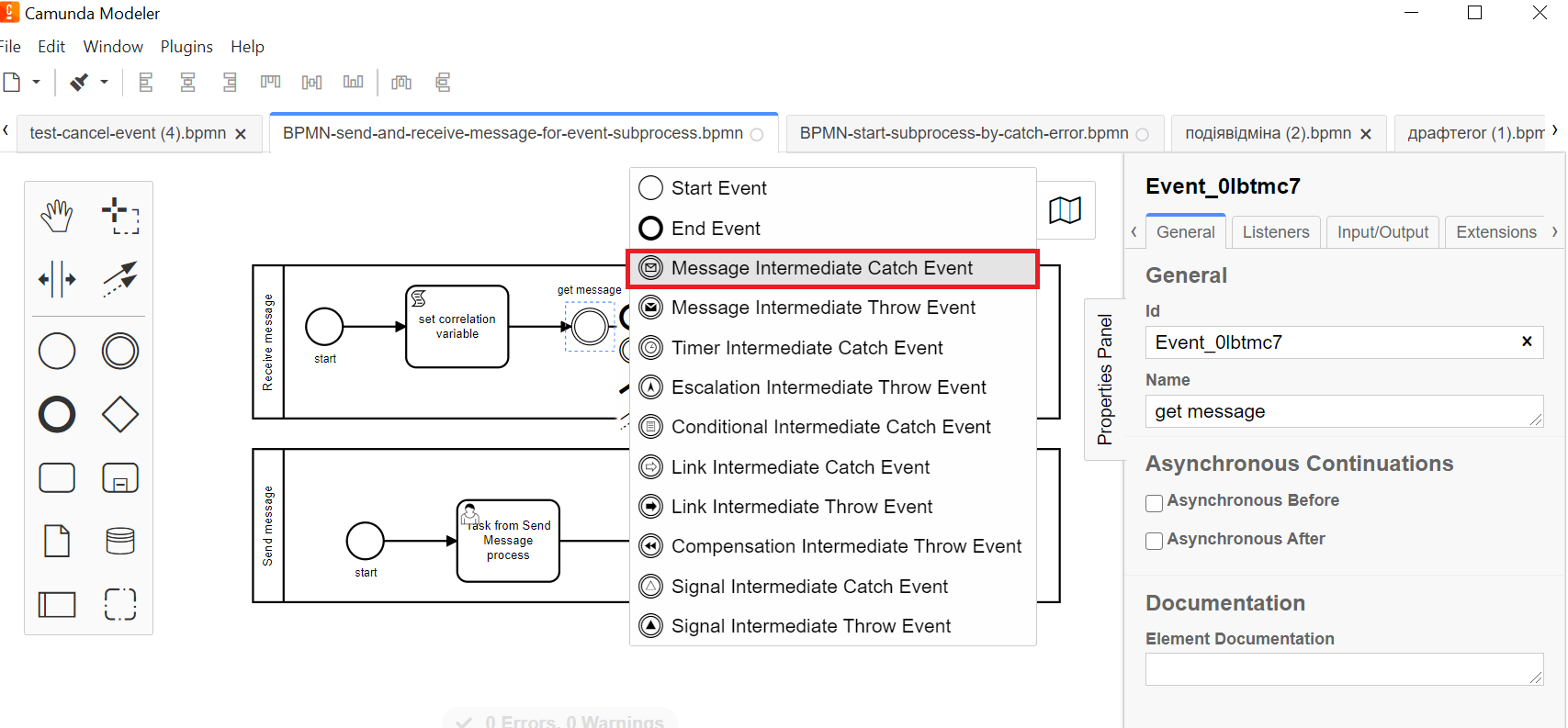Screen dimensions: 1568x728
Task: Align elements left toolbar icon
Action: pos(145,83)
